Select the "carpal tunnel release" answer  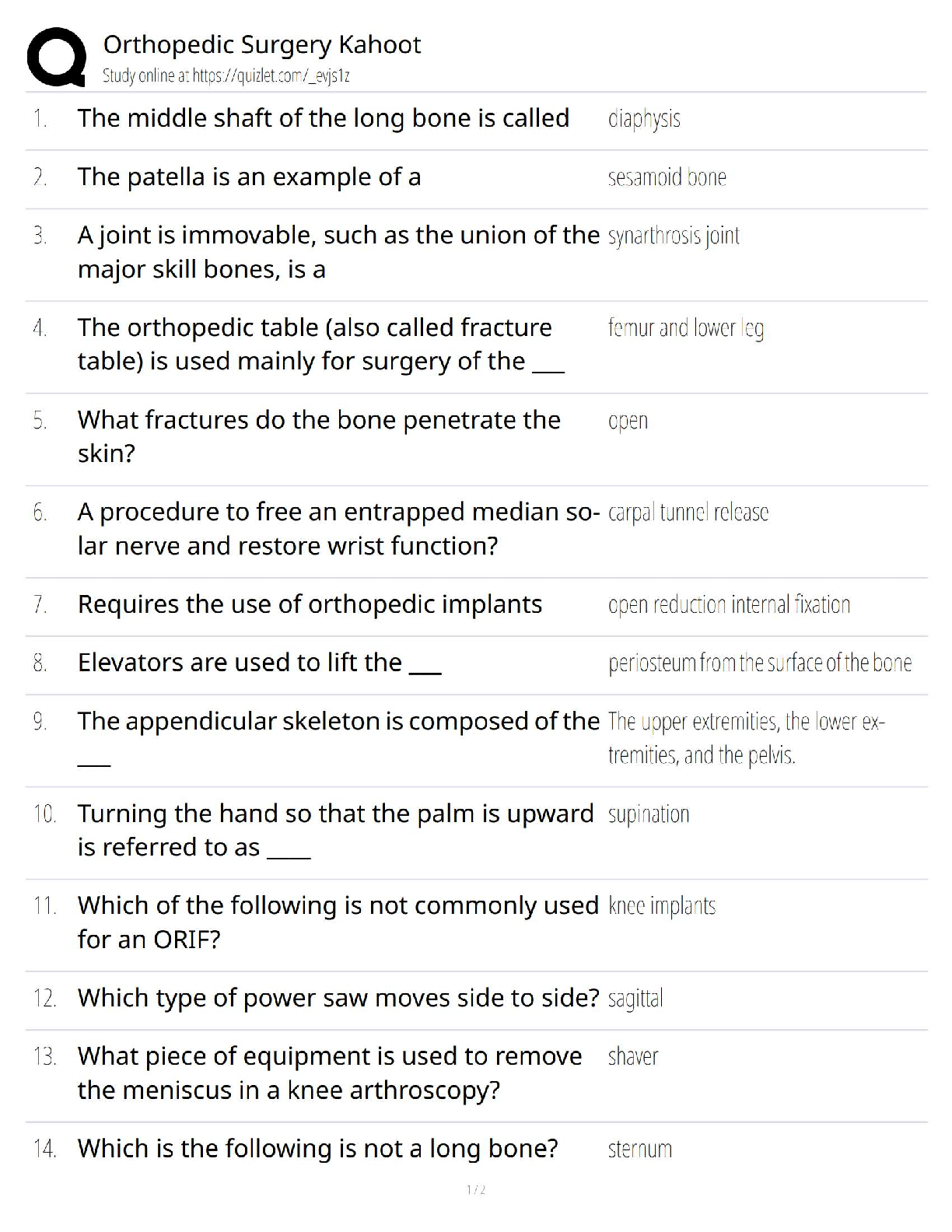tap(688, 513)
